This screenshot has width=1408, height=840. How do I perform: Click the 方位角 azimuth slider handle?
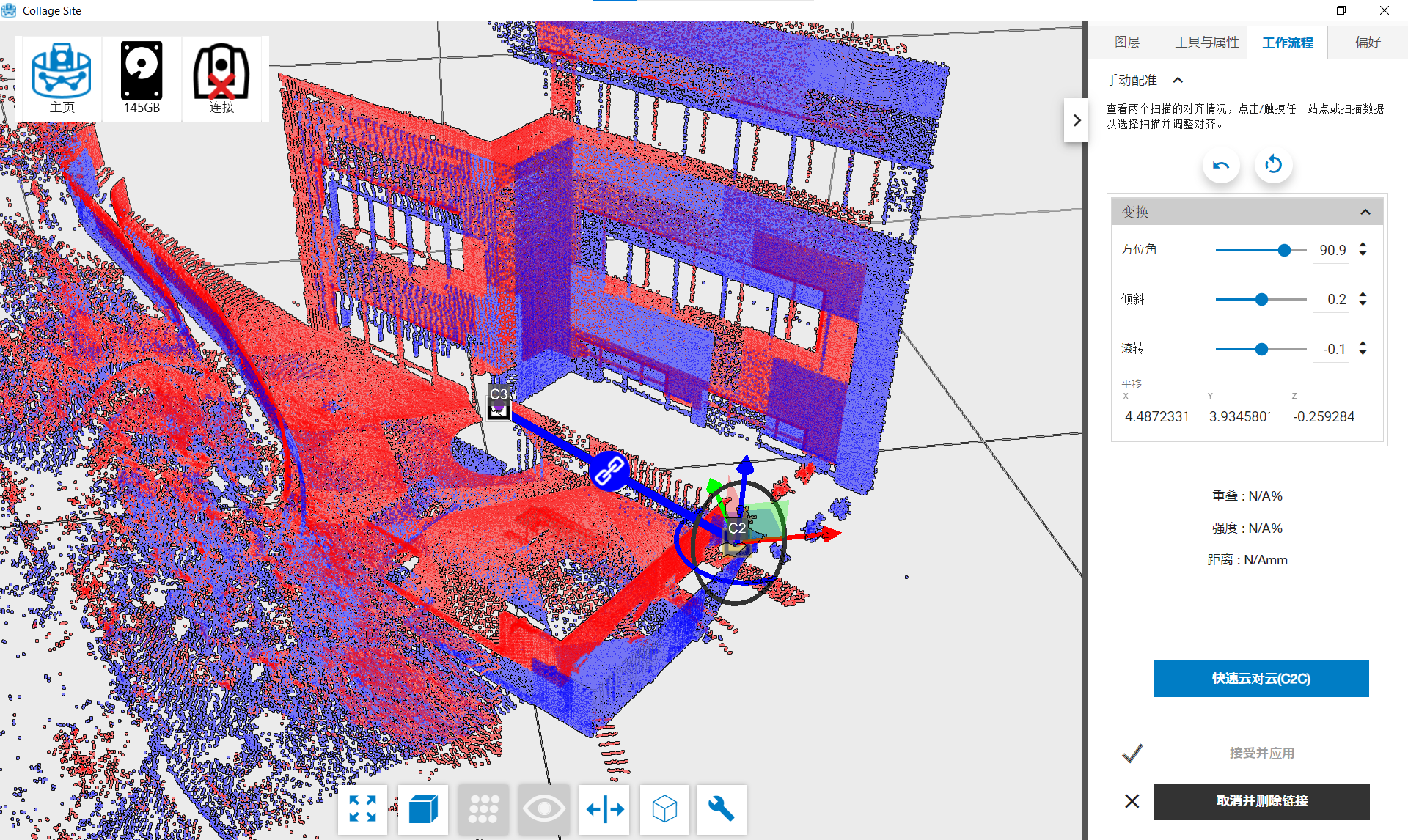(x=1284, y=250)
